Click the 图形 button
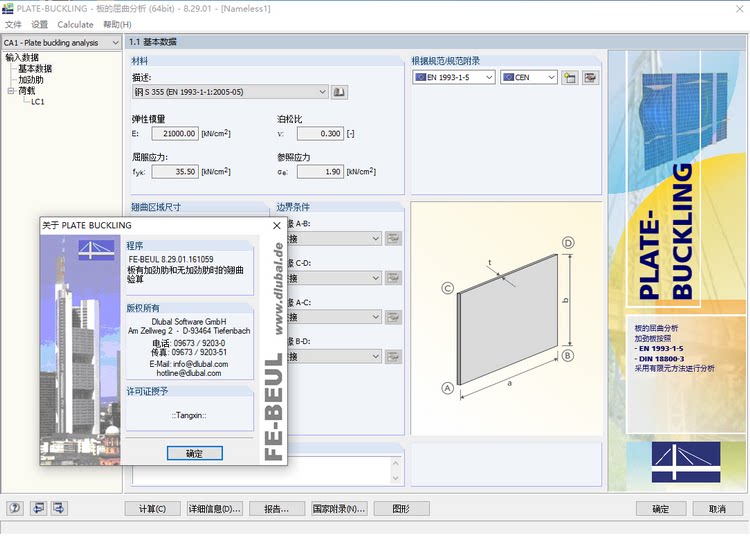Viewport: 750px width, 536px height. click(401, 509)
